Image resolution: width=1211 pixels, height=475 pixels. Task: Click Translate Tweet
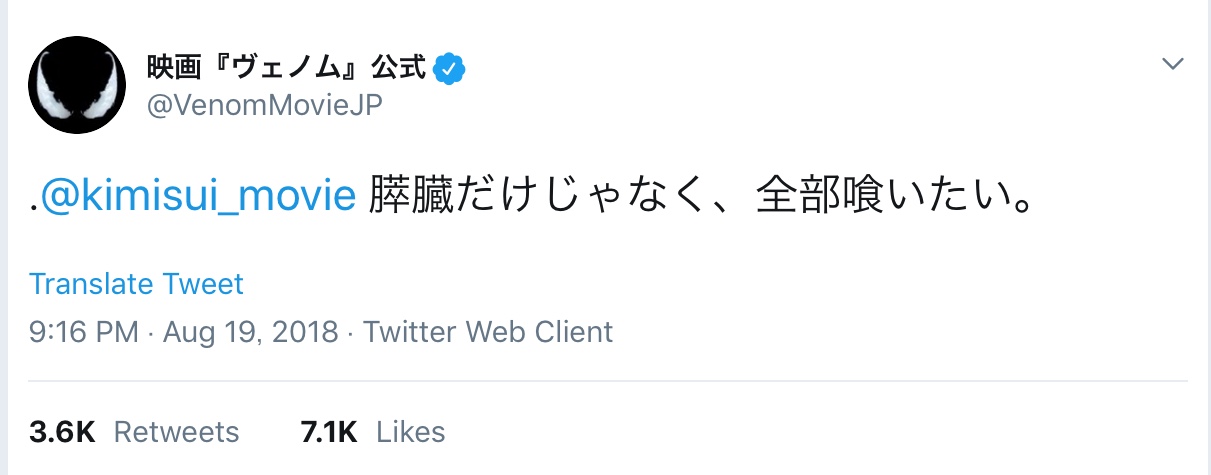(136, 284)
